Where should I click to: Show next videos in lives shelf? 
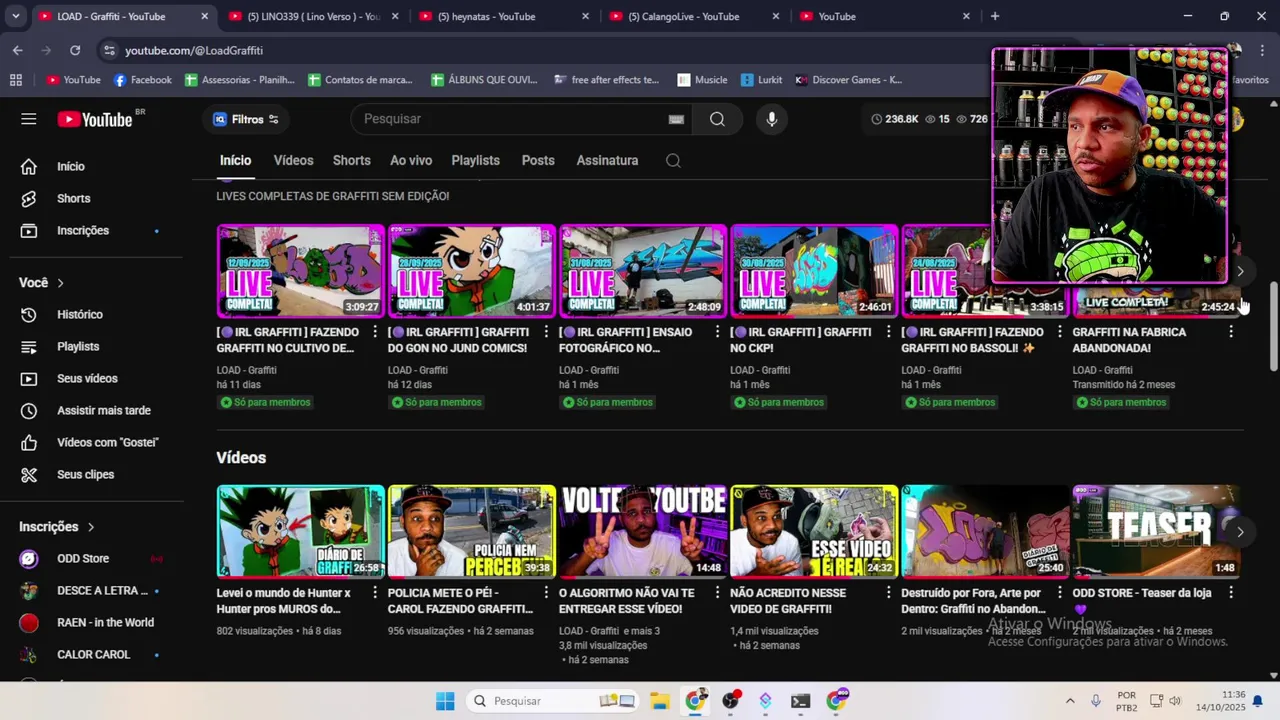click(1240, 271)
